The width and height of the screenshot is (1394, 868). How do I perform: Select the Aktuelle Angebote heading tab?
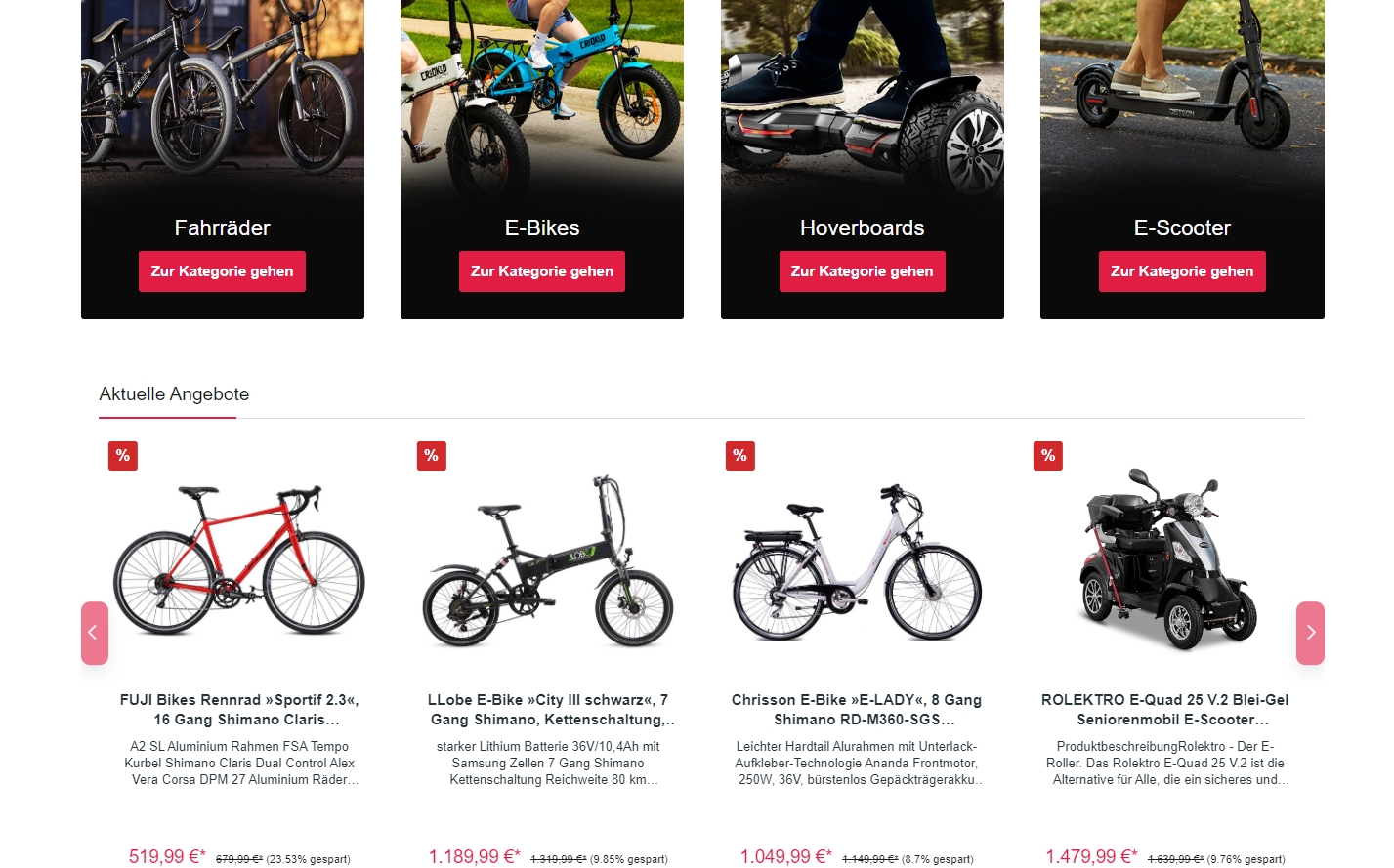coord(174,394)
